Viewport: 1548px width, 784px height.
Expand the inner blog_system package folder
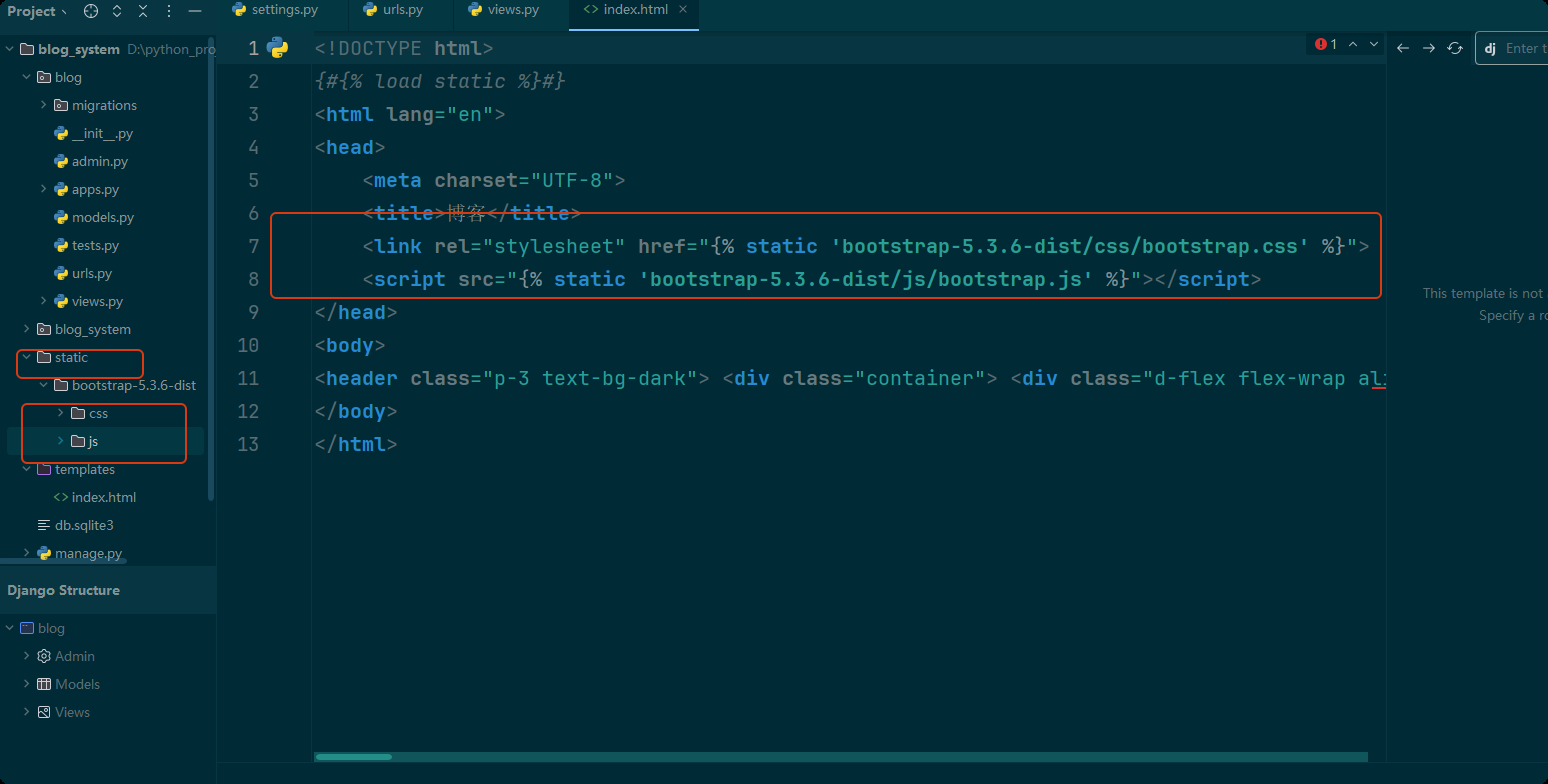tap(27, 329)
